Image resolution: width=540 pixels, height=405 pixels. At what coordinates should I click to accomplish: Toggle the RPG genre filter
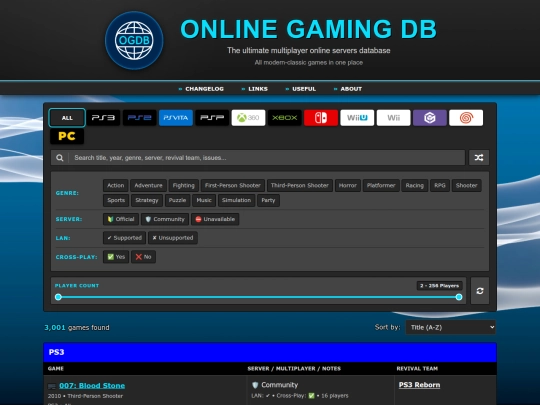[x=440, y=185]
